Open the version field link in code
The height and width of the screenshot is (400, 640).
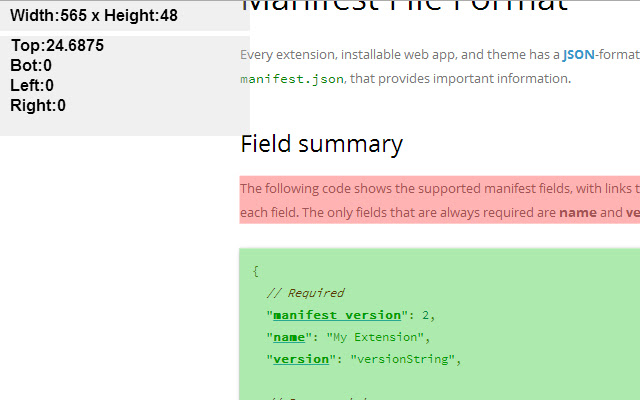(x=301, y=359)
